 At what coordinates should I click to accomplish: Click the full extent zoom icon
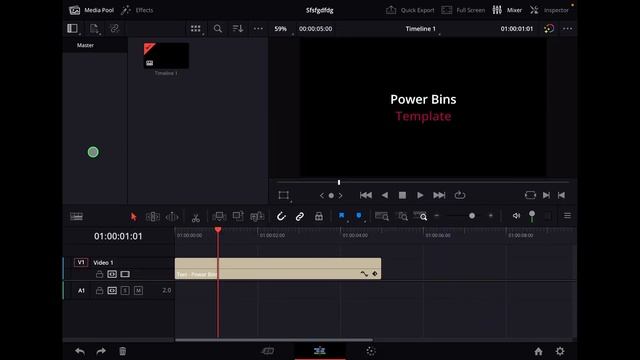tap(382, 216)
